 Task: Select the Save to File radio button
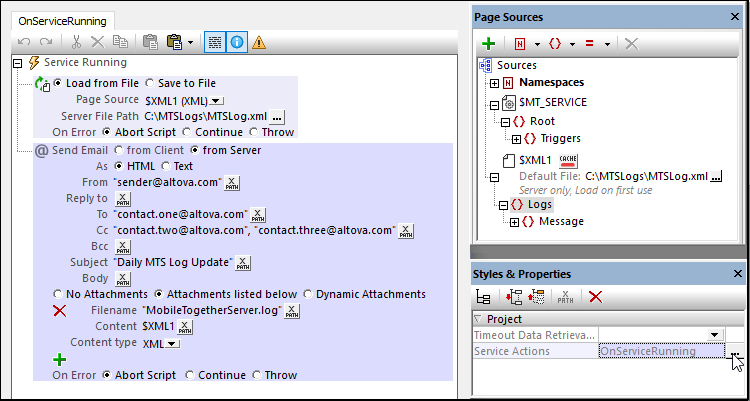pyautogui.click(x=149, y=83)
